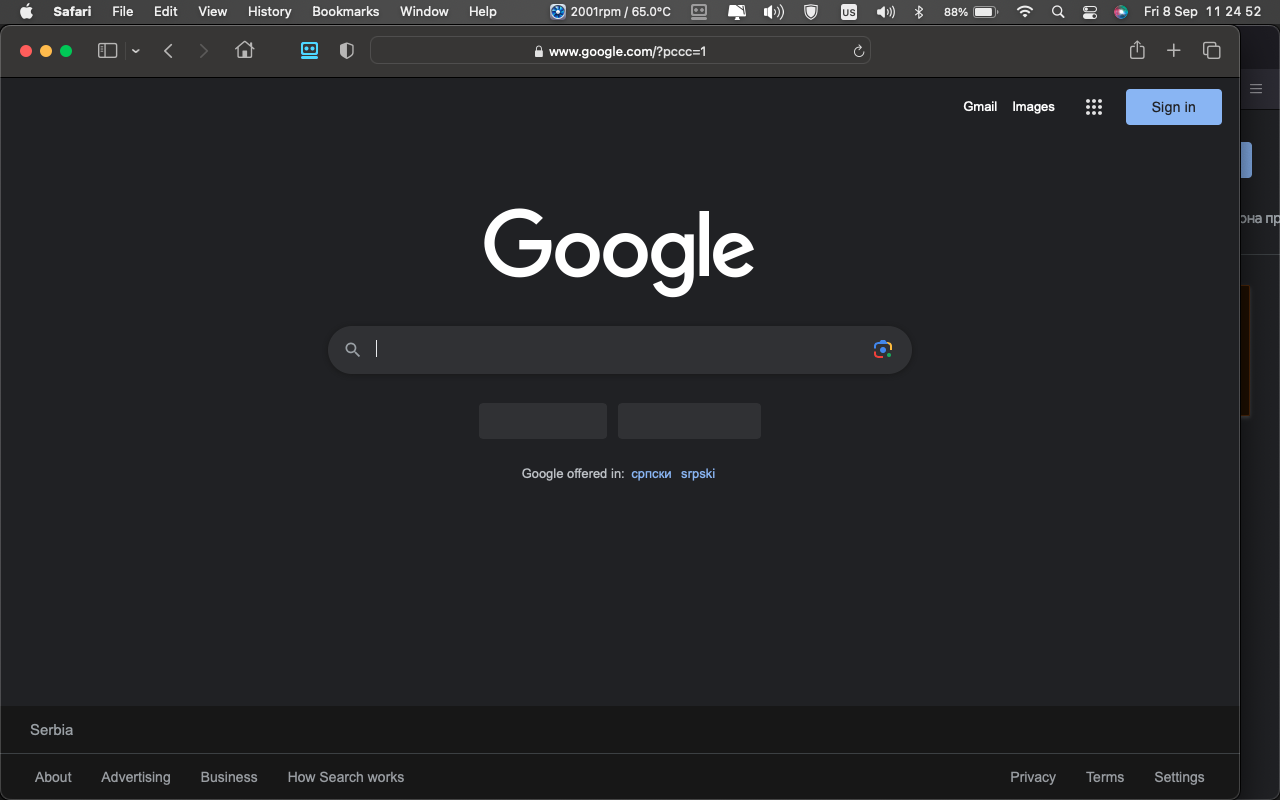
Task: Open the Wi-Fi status menu
Action: click(x=1025, y=12)
